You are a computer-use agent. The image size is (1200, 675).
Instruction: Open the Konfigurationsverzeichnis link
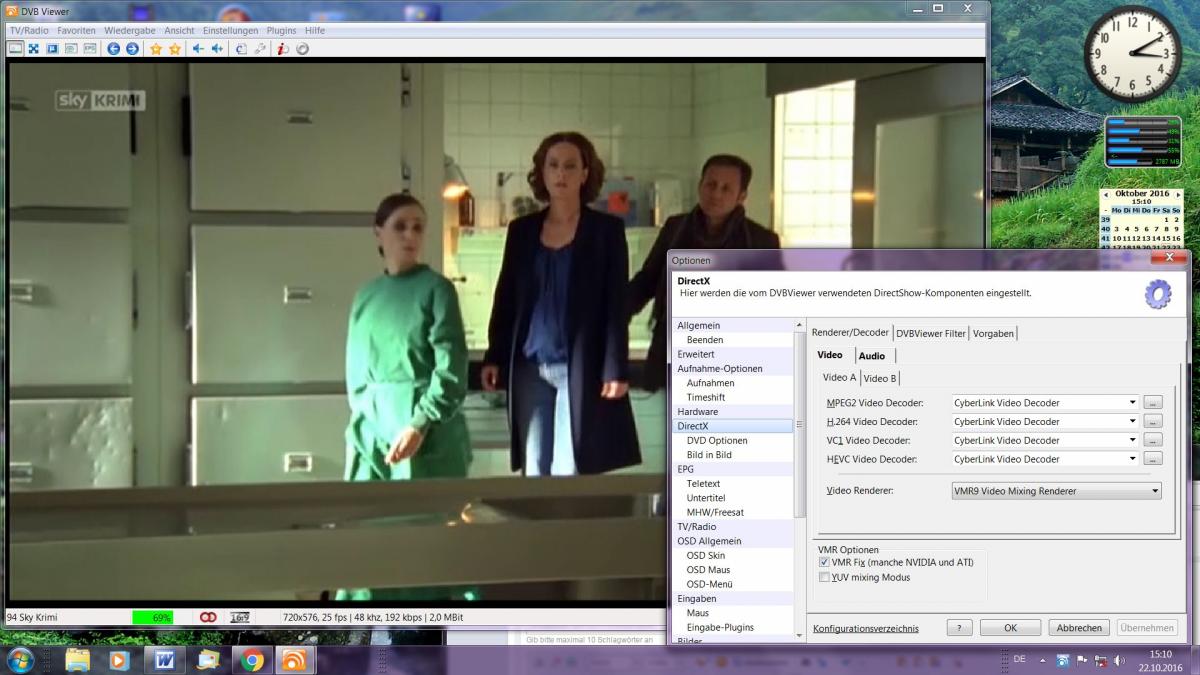(x=866, y=628)
